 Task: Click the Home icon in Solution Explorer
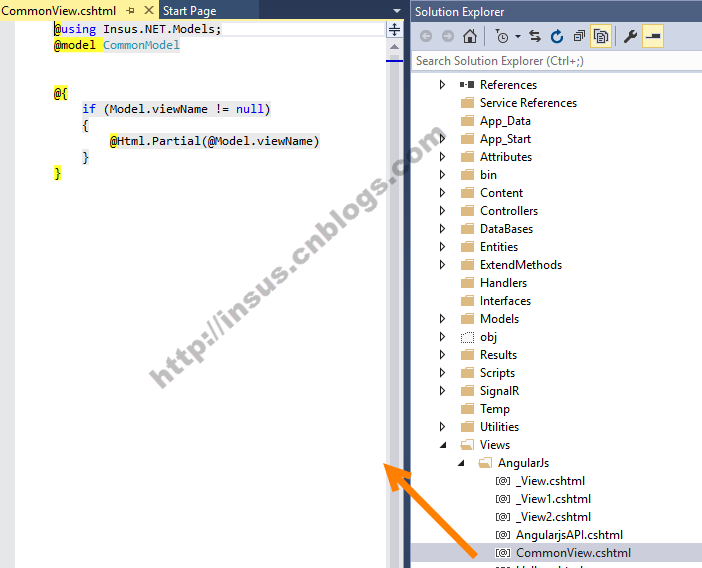tap(470, 36)
